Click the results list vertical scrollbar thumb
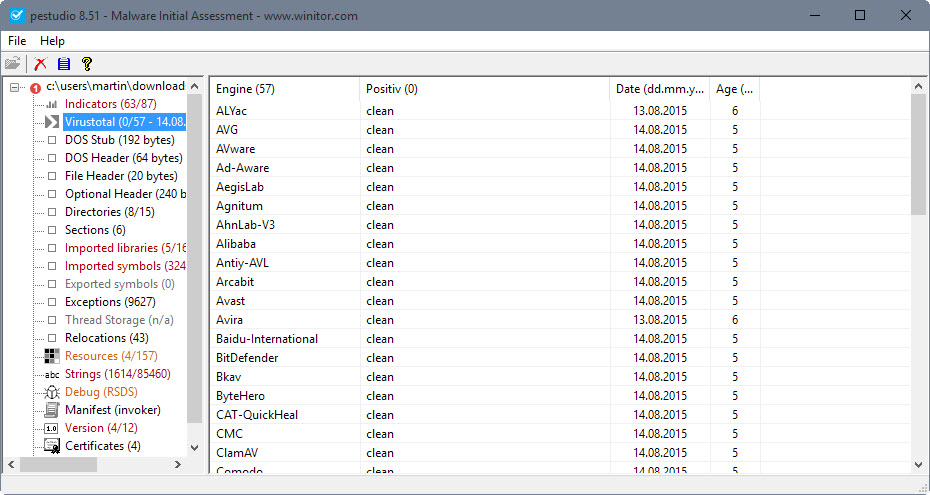Viewport: 930px width, 495px height. pos(918,154)
